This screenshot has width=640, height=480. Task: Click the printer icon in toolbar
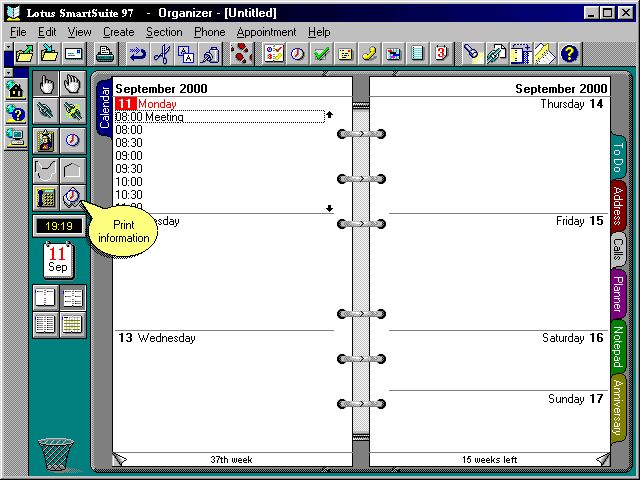coord(105,54)
